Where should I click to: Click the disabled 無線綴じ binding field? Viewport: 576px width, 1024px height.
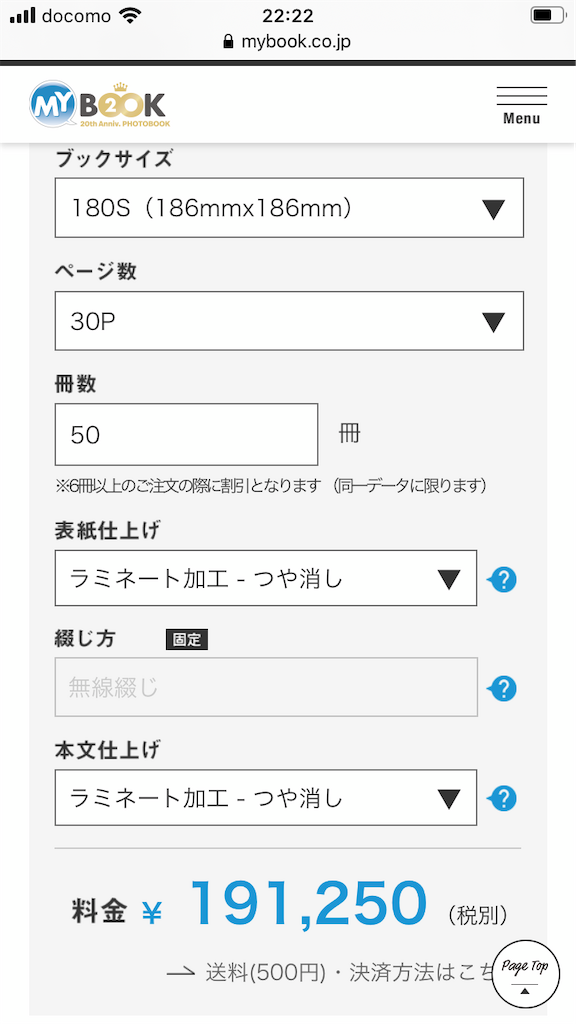point(266,687)
